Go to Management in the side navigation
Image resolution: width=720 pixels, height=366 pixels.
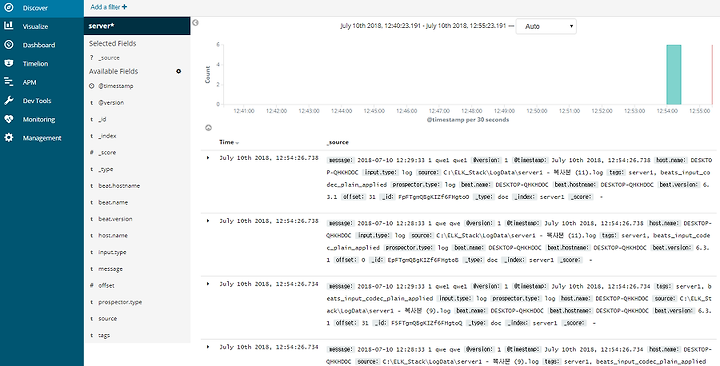point(42,138)
